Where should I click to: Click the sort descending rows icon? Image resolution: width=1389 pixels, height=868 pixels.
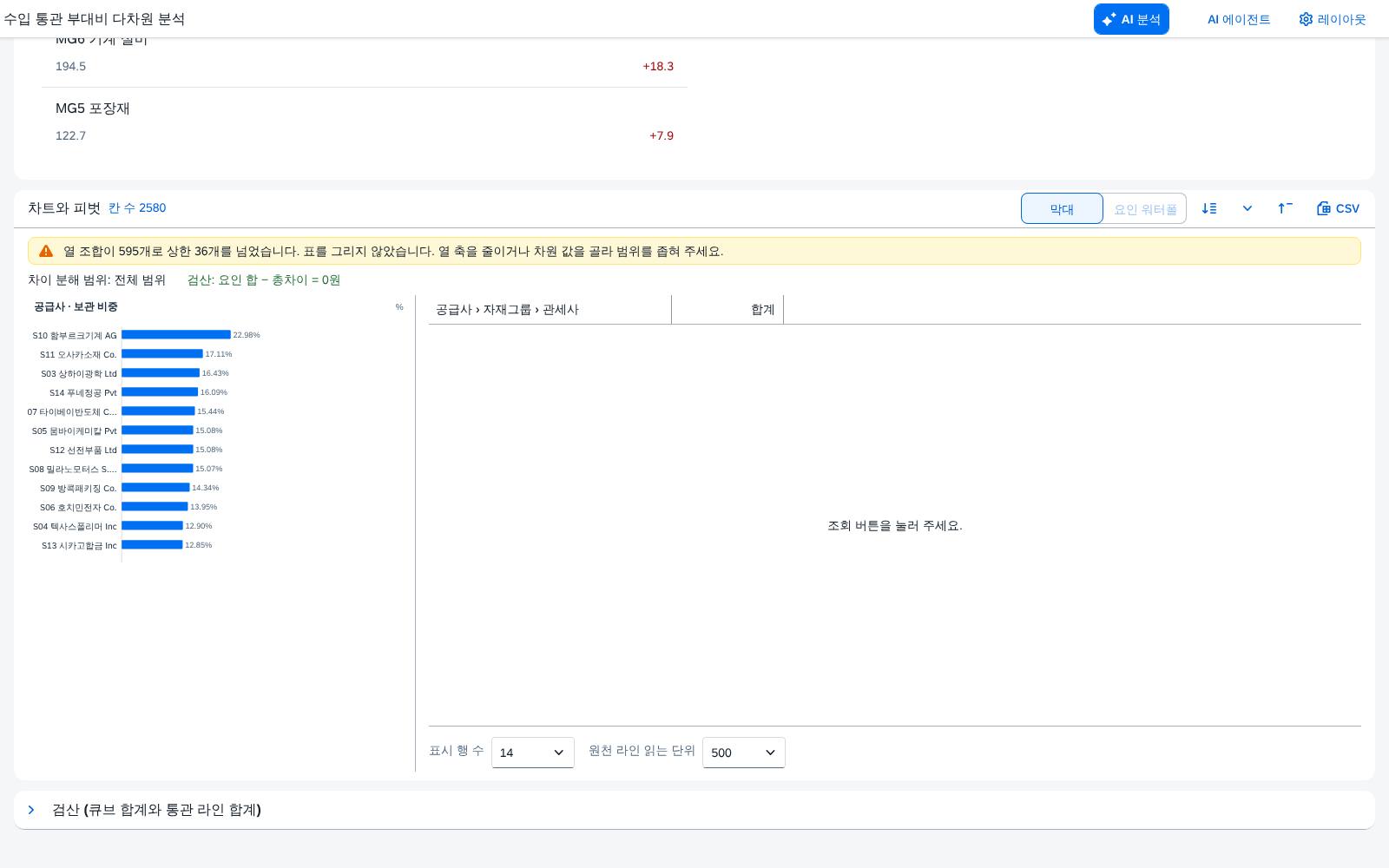(x=1209, y=208)
